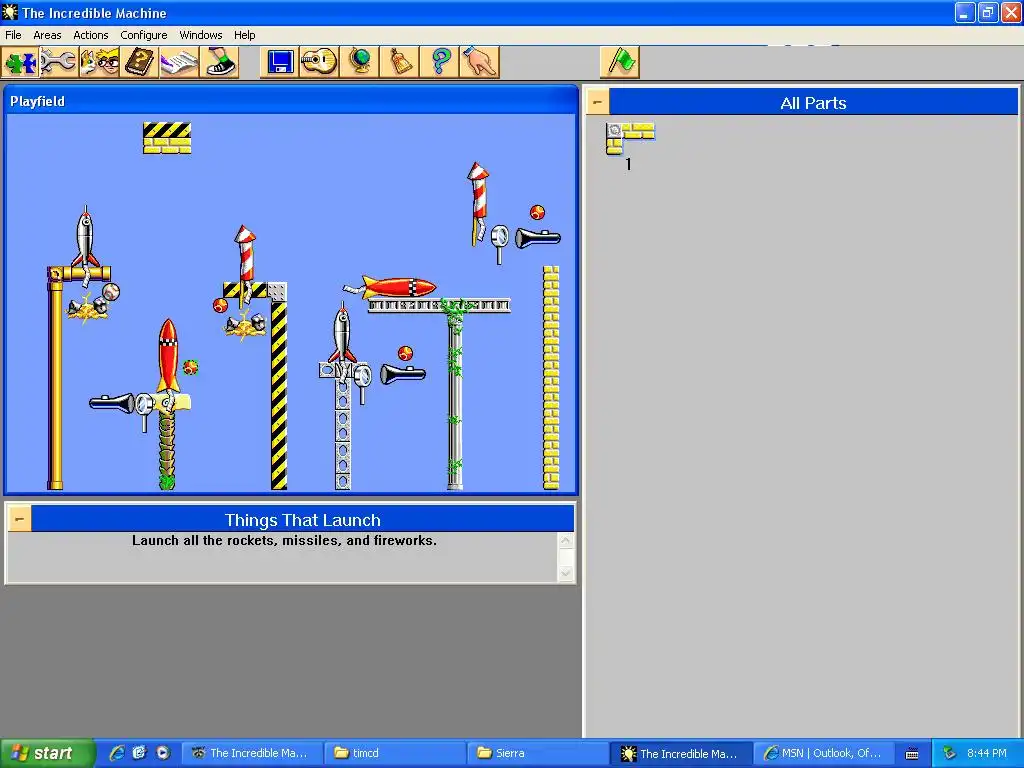Open the Windows menu

coord(200,35)
